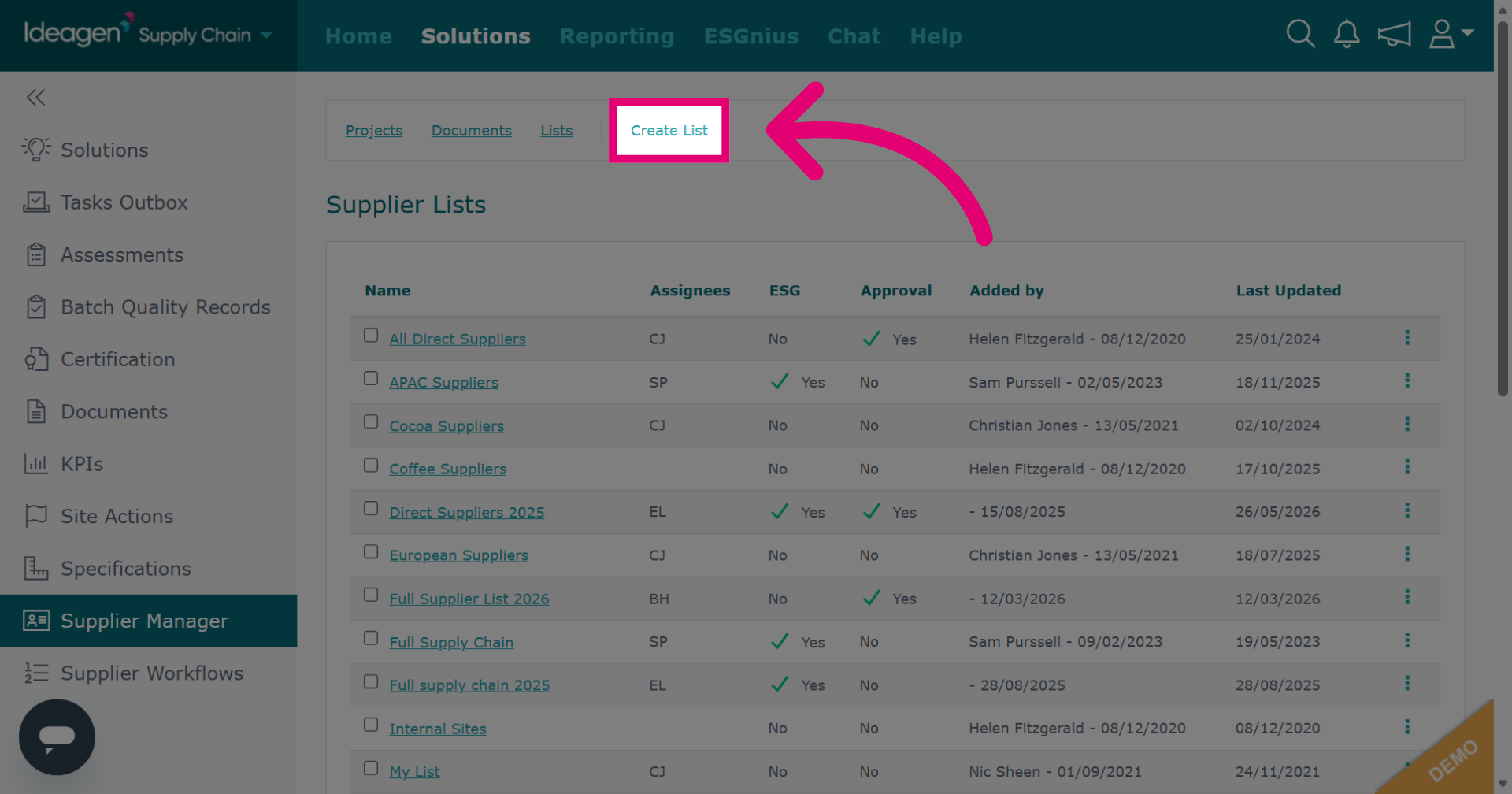Tick checkbox for Direct Suppliers 2025
This screenshot has width=1512, height=794.
click(371, 509)
